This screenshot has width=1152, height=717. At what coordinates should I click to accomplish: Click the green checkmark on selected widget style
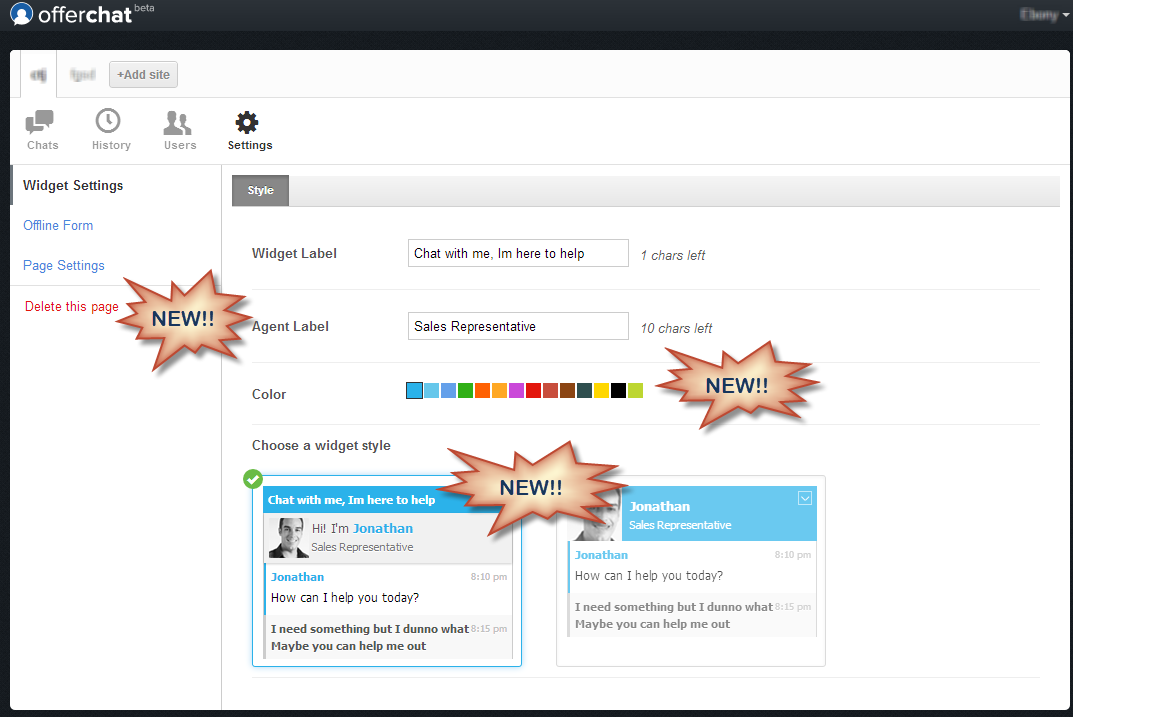point(252,479)
